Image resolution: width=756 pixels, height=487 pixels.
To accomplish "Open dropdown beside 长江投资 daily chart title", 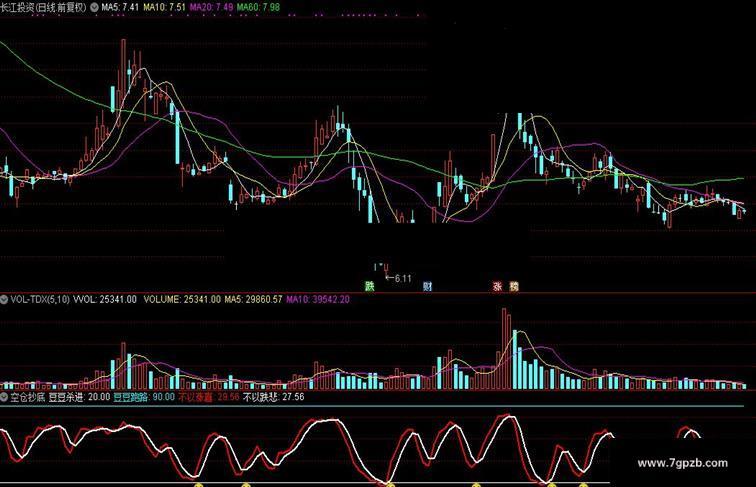I will [x=94, y=7].
